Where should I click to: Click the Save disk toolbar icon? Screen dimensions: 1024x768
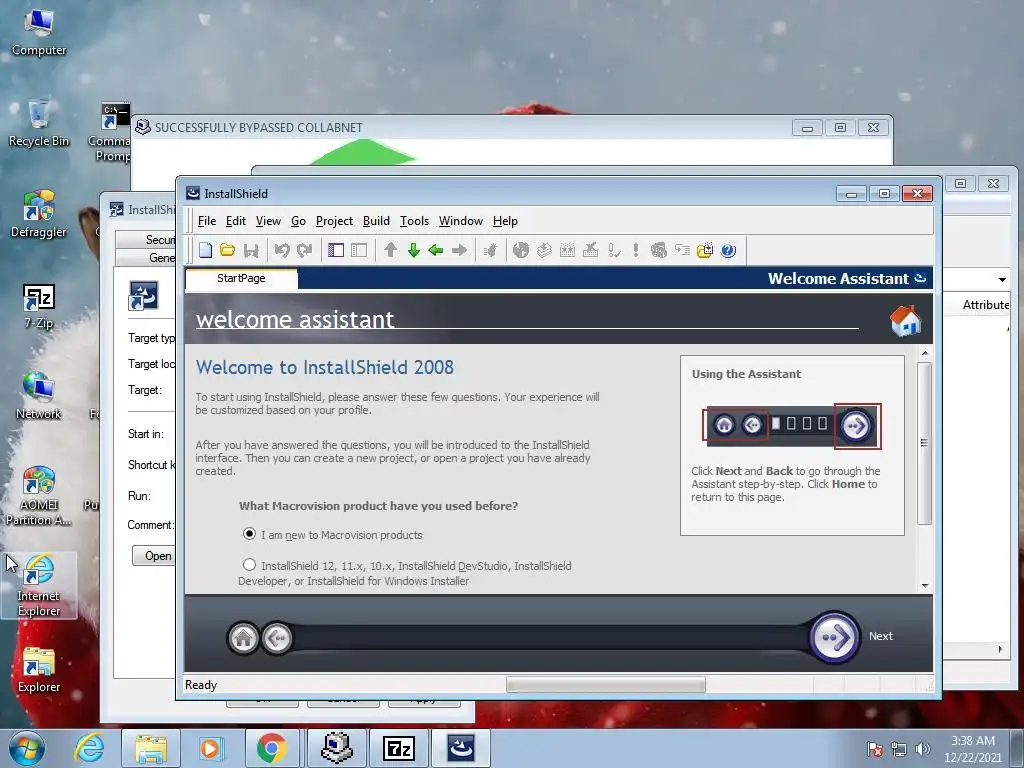(251, 250)
